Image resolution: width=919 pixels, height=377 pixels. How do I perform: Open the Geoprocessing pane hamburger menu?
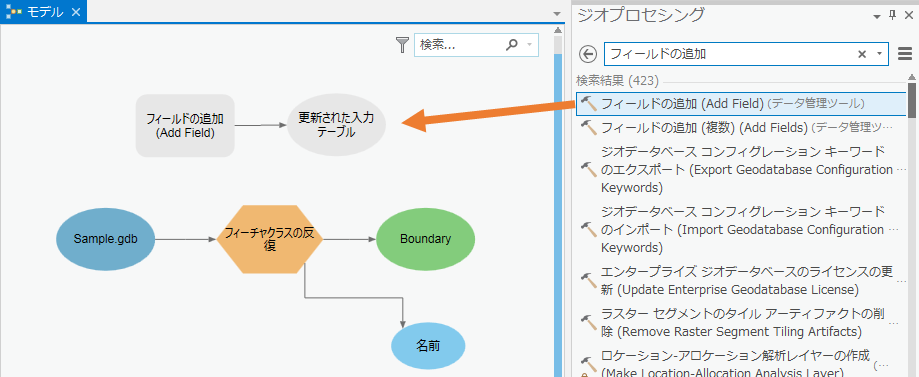pos(905,54)
